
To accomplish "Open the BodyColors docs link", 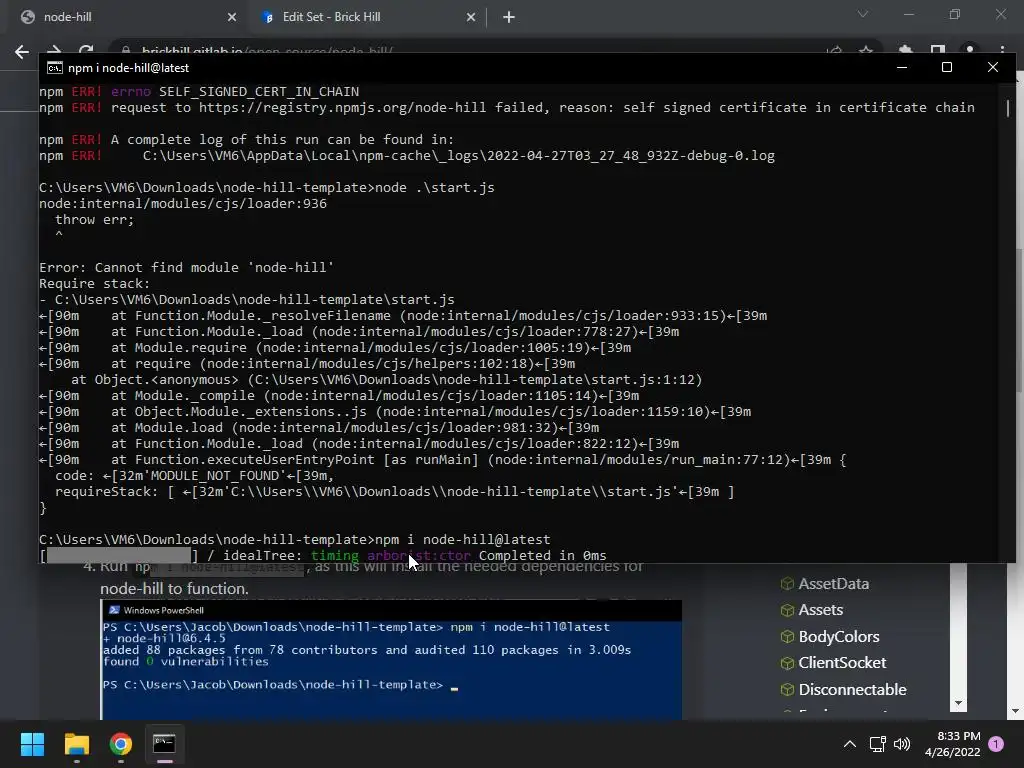I will coord(839,637).
